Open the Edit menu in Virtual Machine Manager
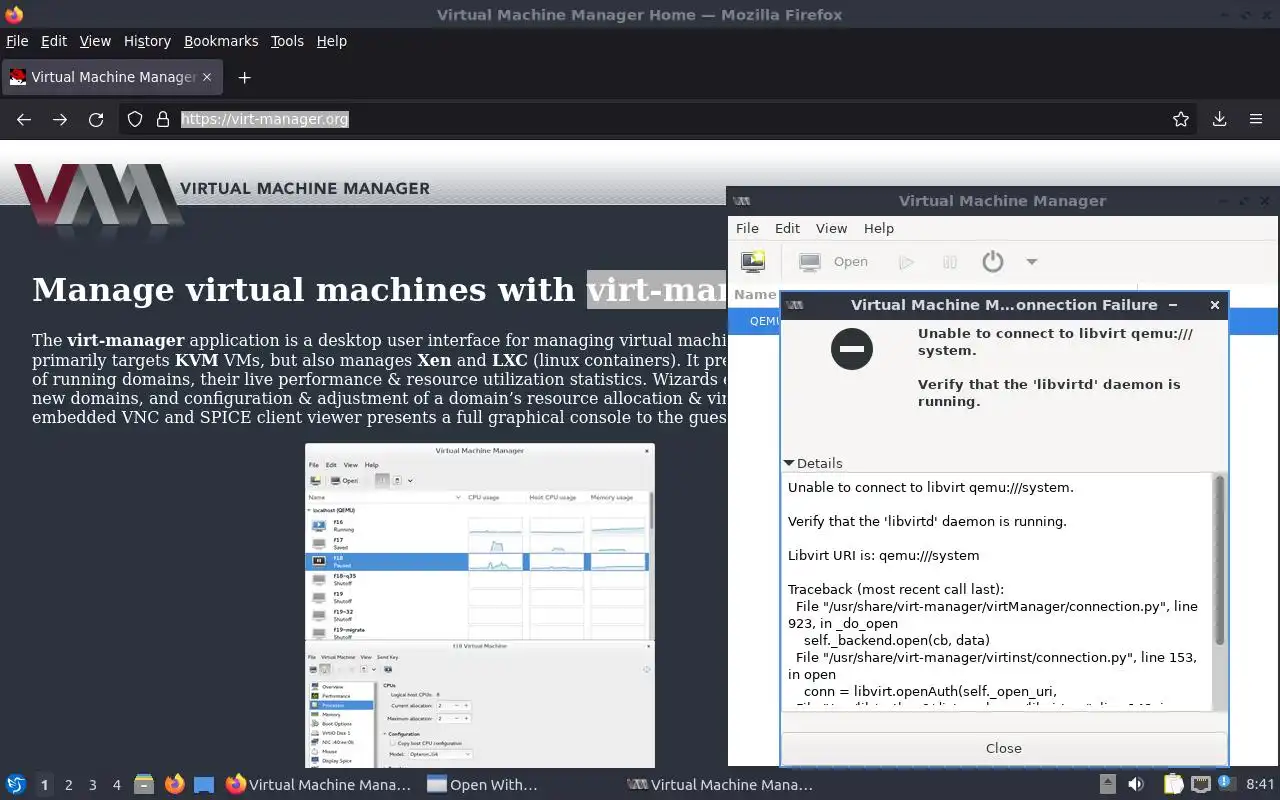The width and height of the screenshot is (1280, 800). [787, 228]
